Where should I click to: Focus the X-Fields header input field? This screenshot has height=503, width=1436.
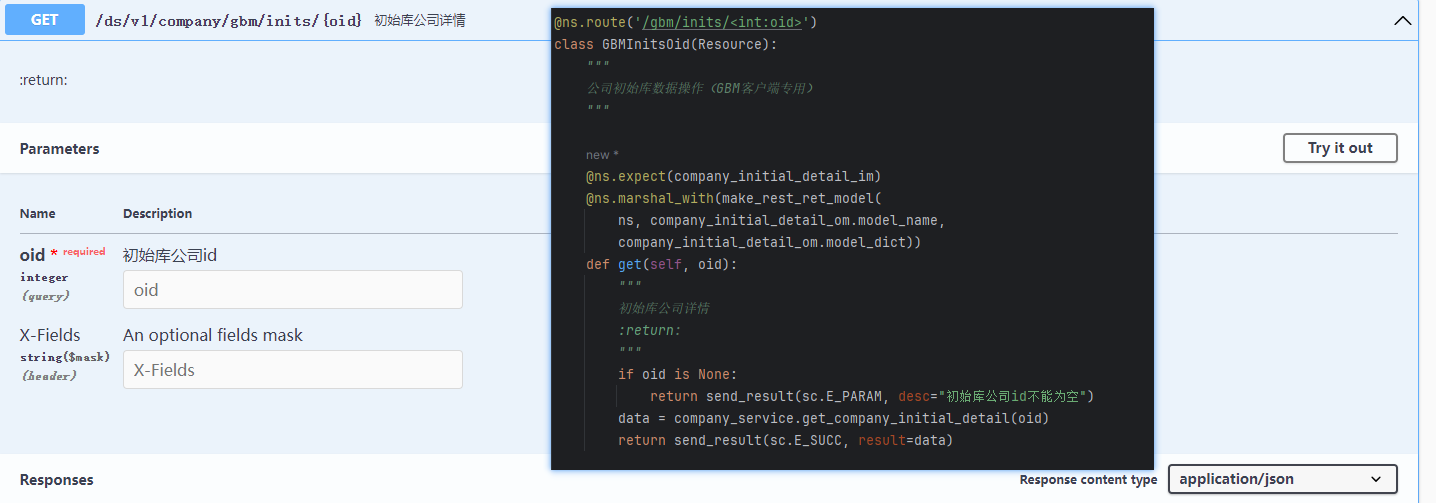(292, 370)
